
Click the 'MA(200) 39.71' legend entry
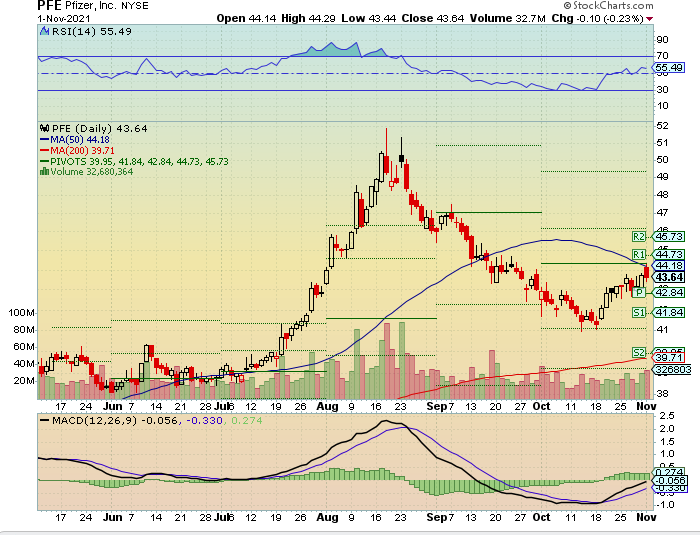[x=82, y=150]
